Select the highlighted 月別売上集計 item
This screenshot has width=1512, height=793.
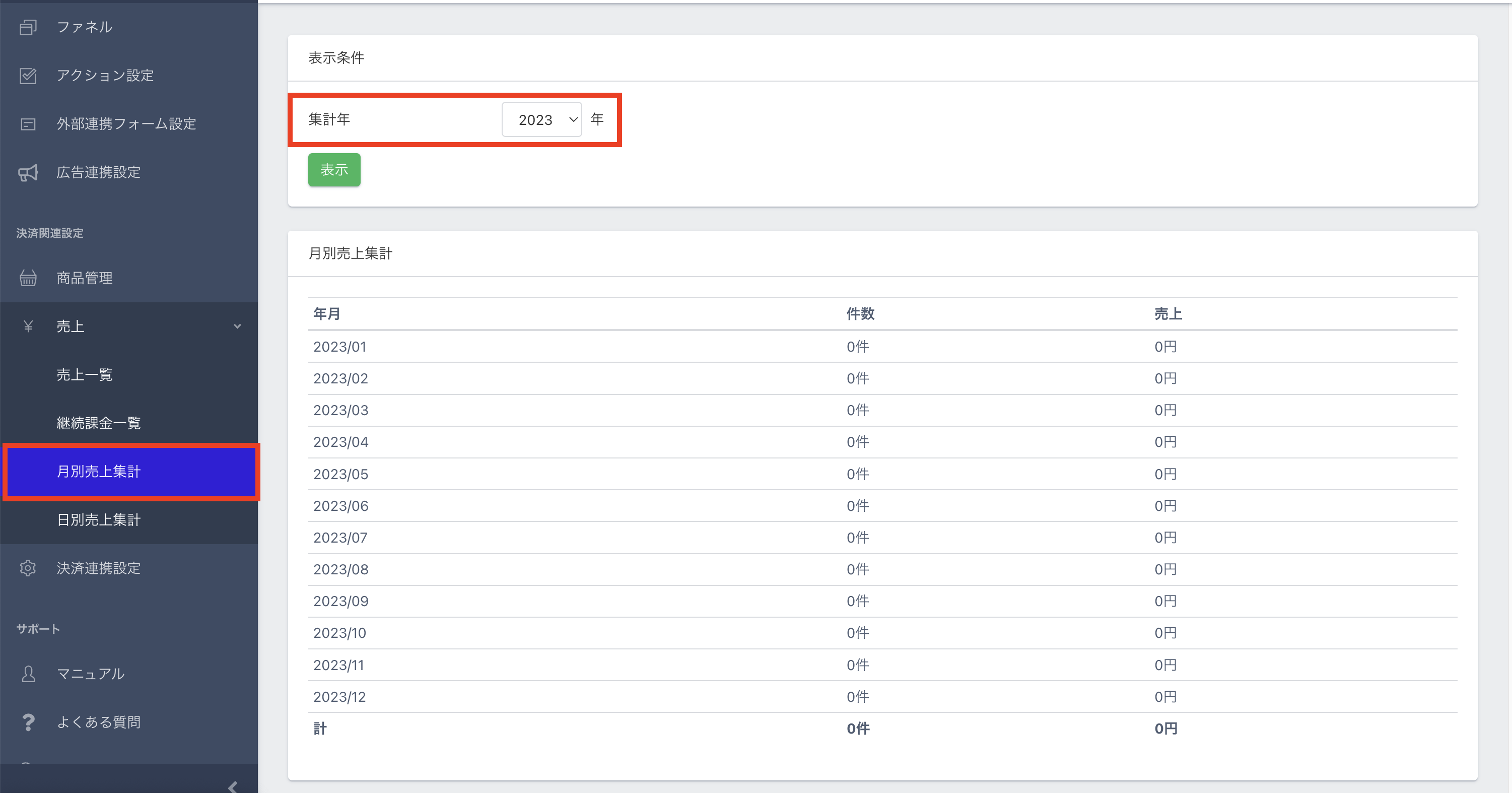(98, 472)
